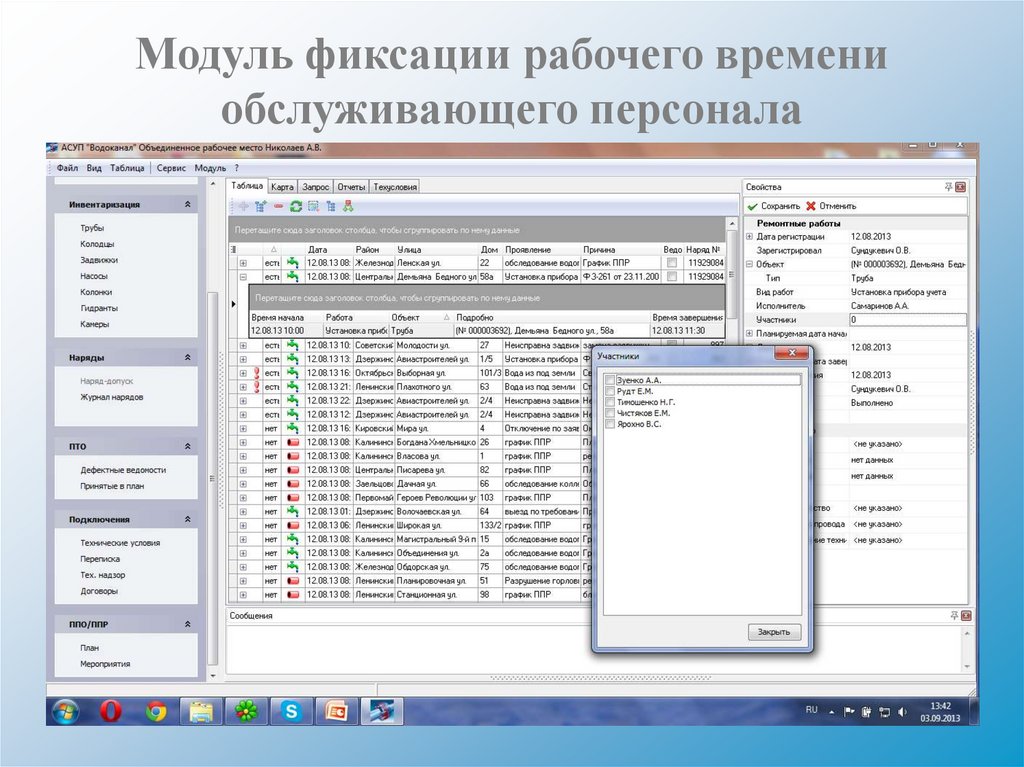Collapse the Подключения sidebar section
Viewport: 1024px width, 767px height.
[x=187, y=520]
